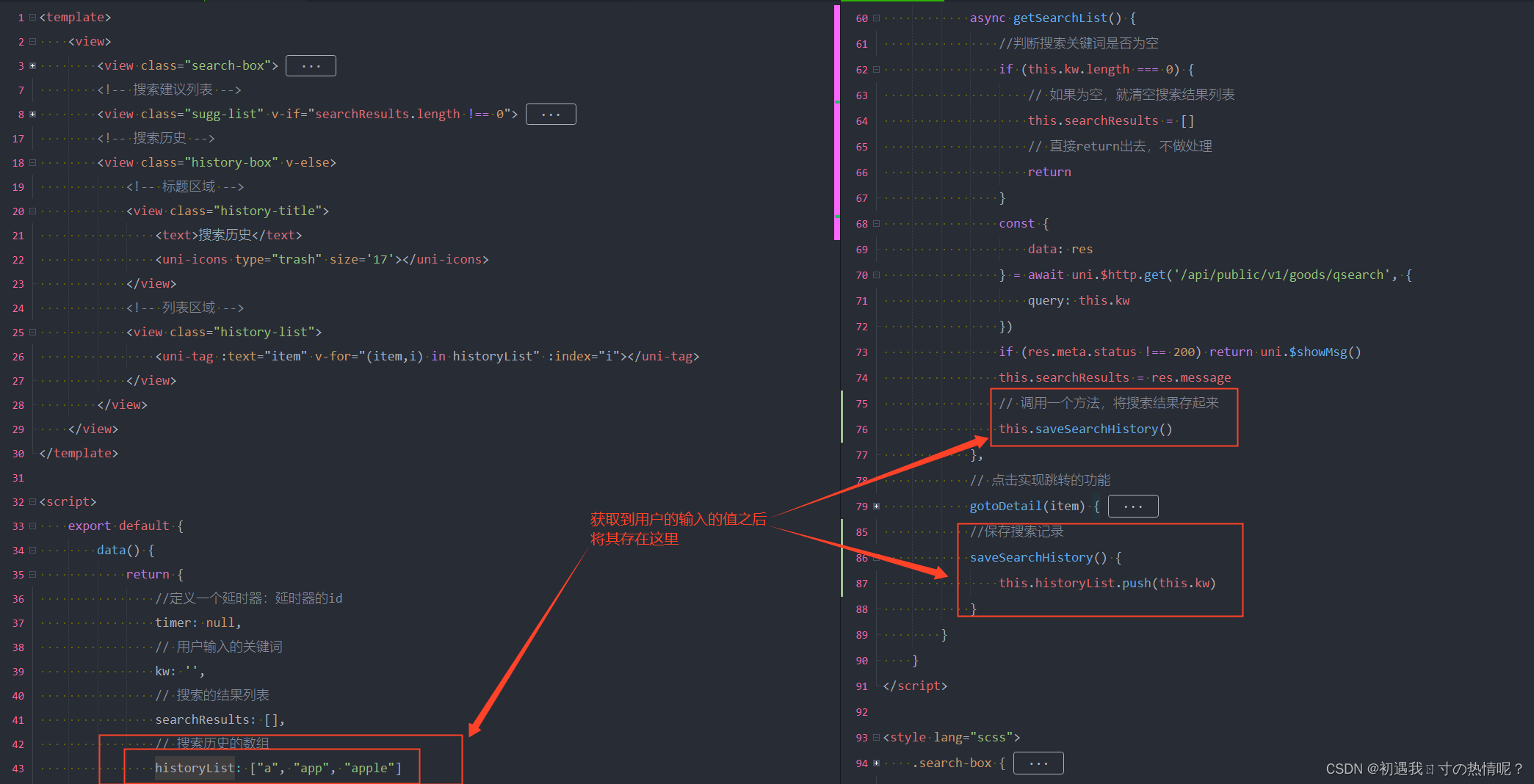Expand the folded gotoDetail method at line 79
1534x784 pixels.
point(876,506)
